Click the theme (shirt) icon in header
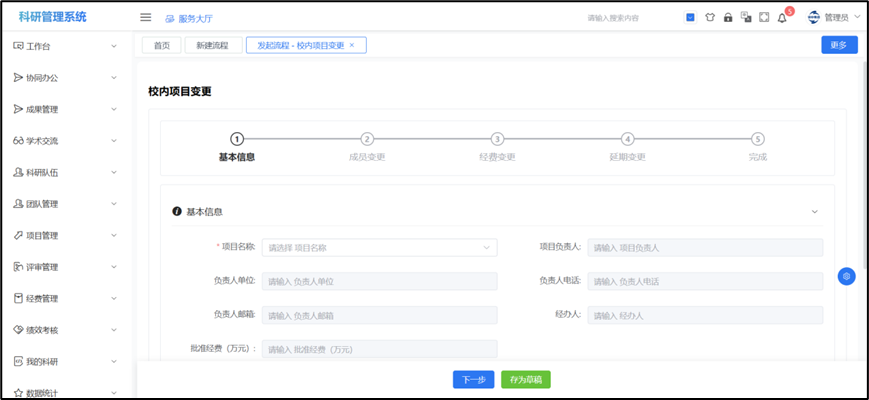This screenshot has height=400, width=869. tap(709, 17)
